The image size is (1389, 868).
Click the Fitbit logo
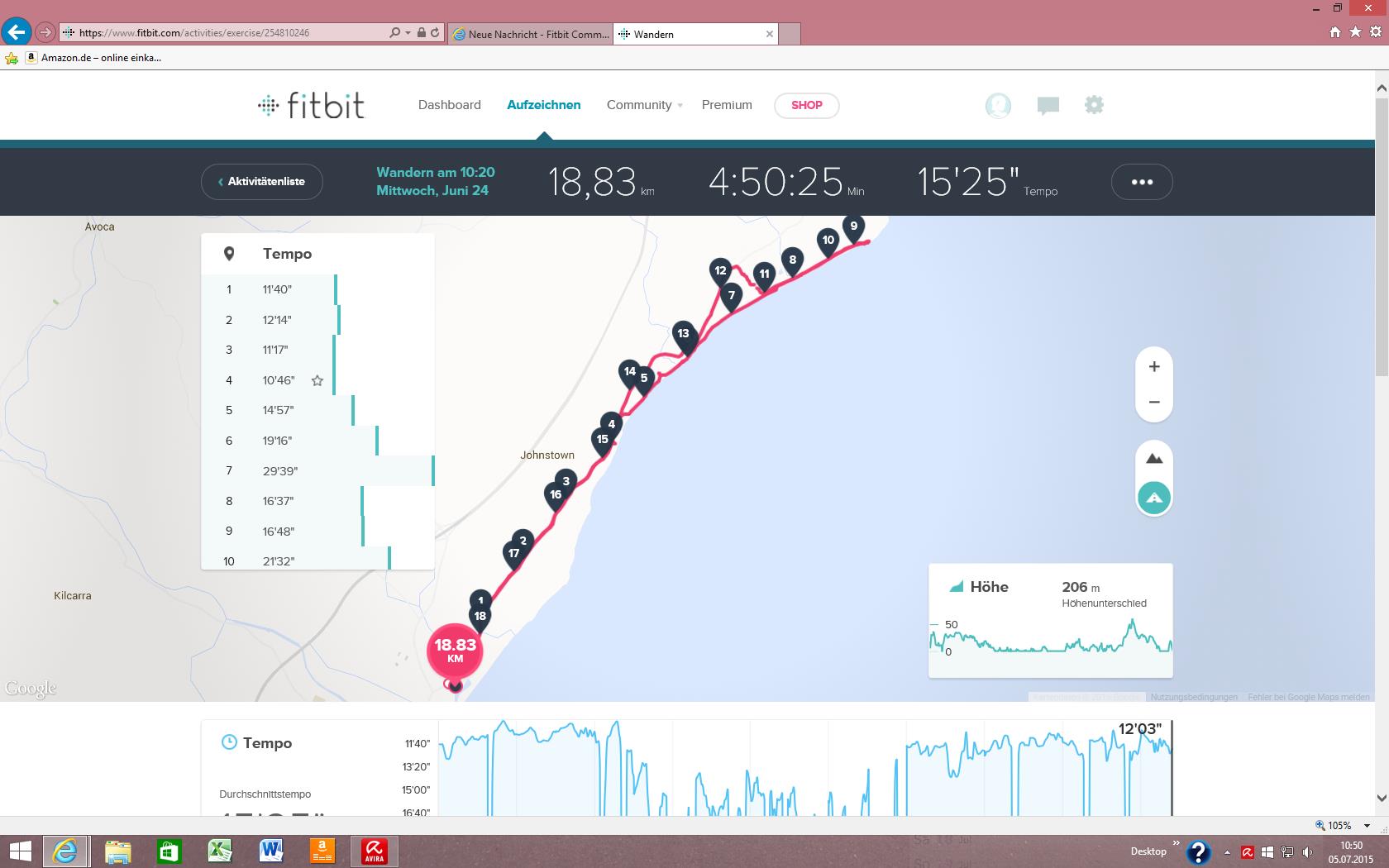[x=311, y=106]
